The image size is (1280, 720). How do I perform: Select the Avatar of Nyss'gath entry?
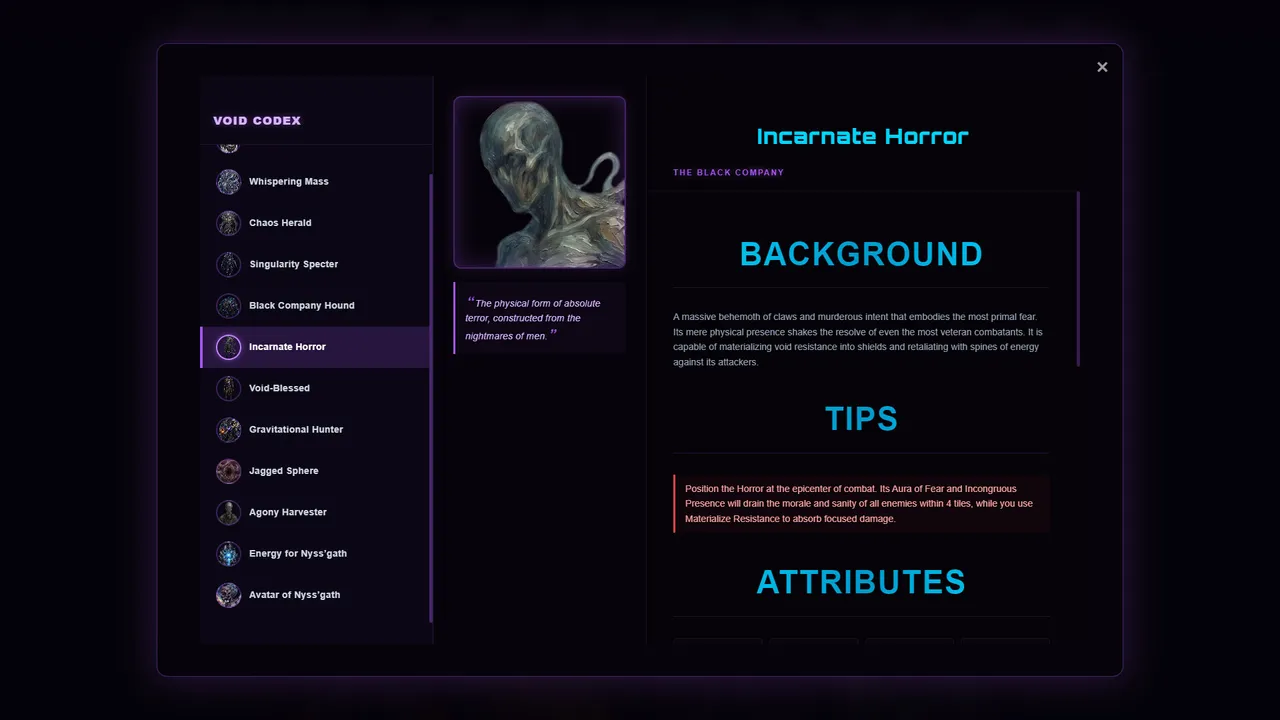tap(314, 595)
